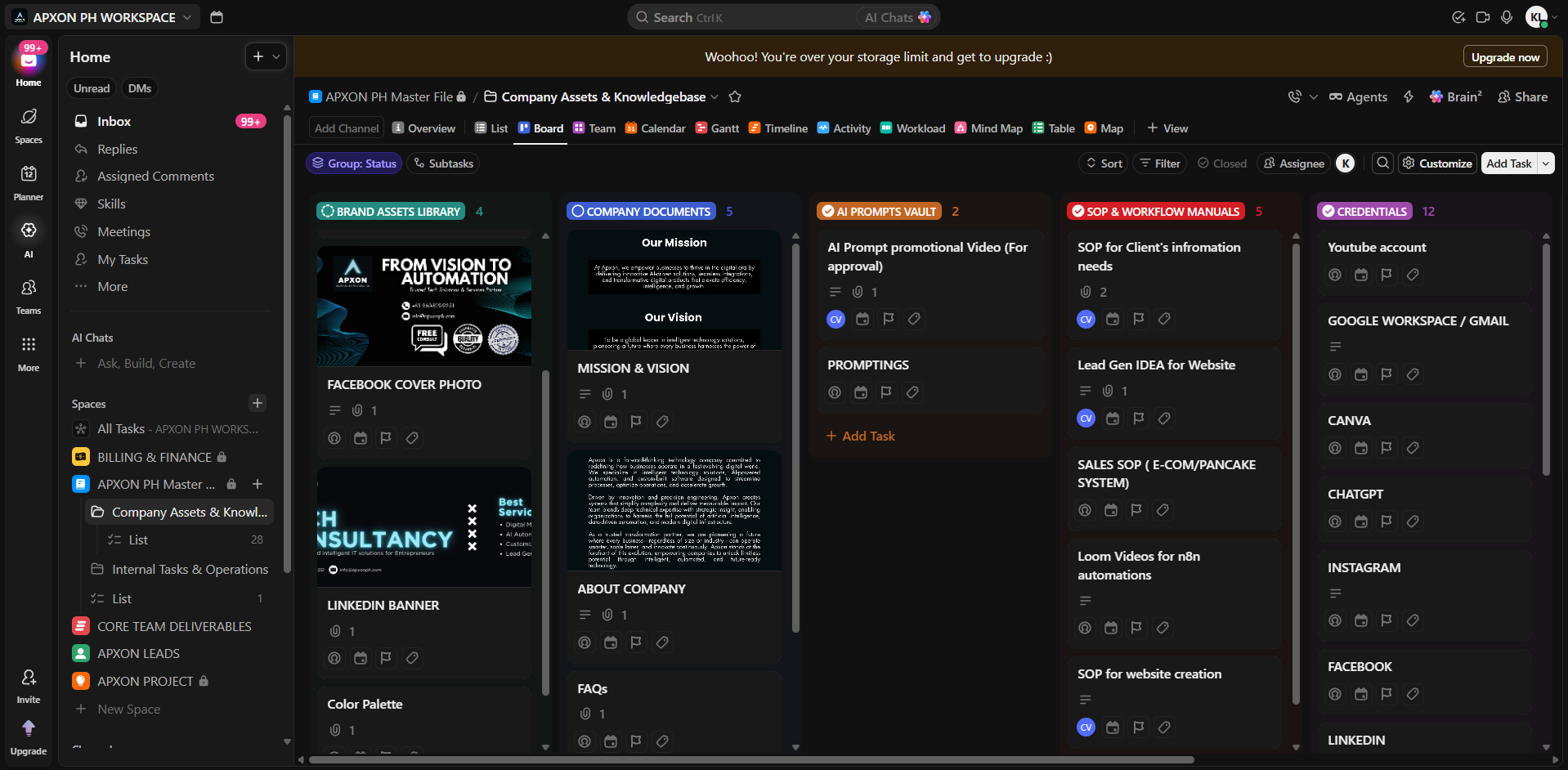
Task: Click the Invite icon in sidebar
Action: (29, 685)
